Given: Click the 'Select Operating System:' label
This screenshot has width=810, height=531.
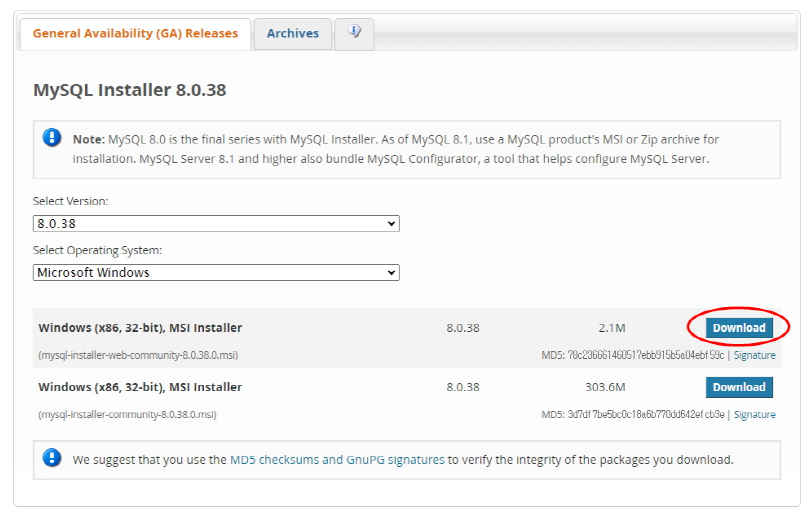Looking at the screenshot, I should tap(97, 251).
